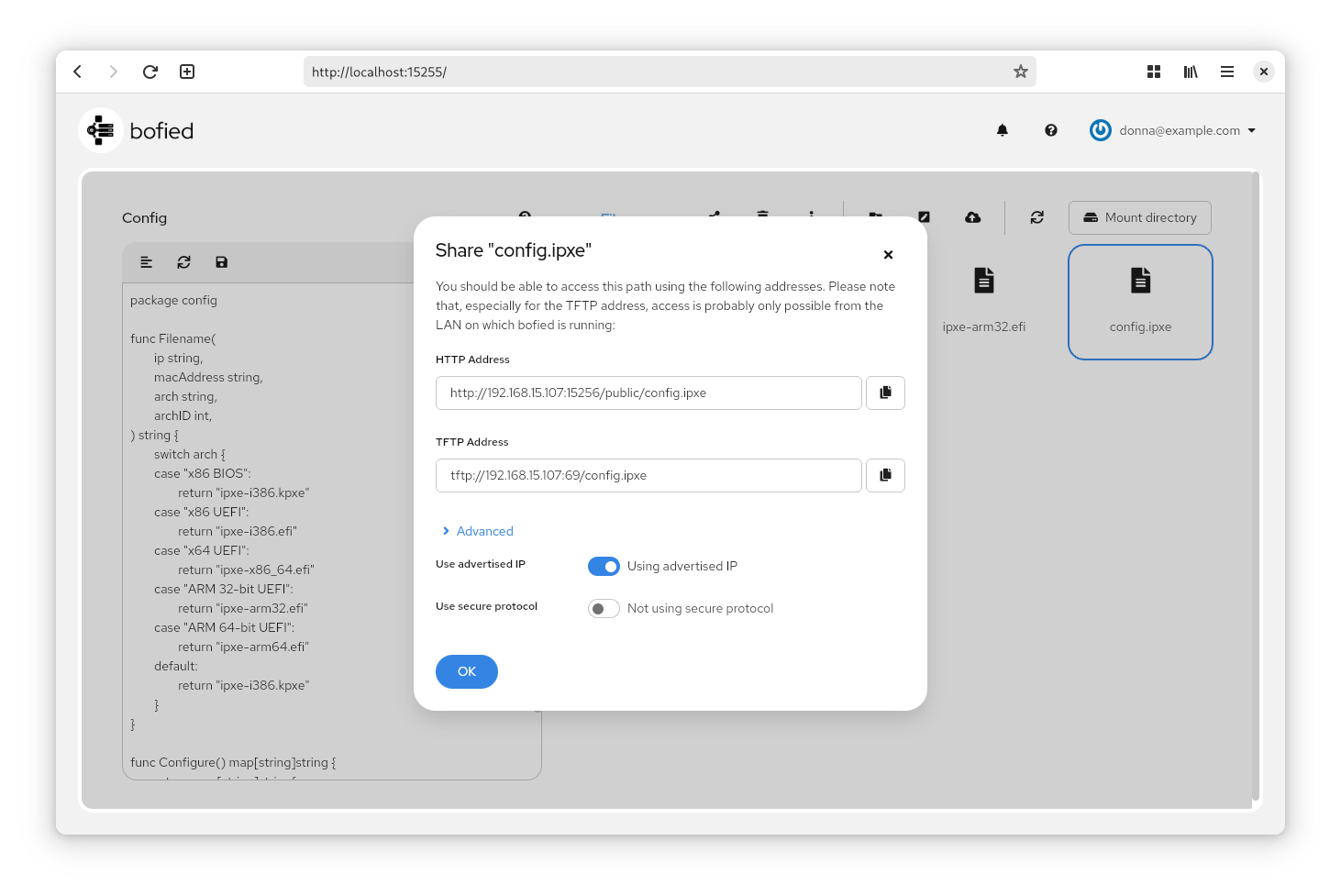Viewport: 1341px width, 896px height.
Task: Open the notifications bell
Action: (1002, 130)
